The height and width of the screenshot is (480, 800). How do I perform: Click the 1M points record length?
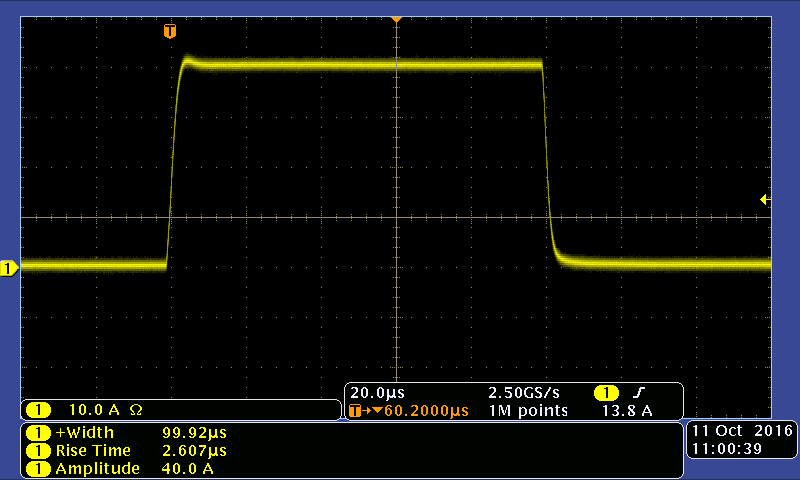point(528,411)
